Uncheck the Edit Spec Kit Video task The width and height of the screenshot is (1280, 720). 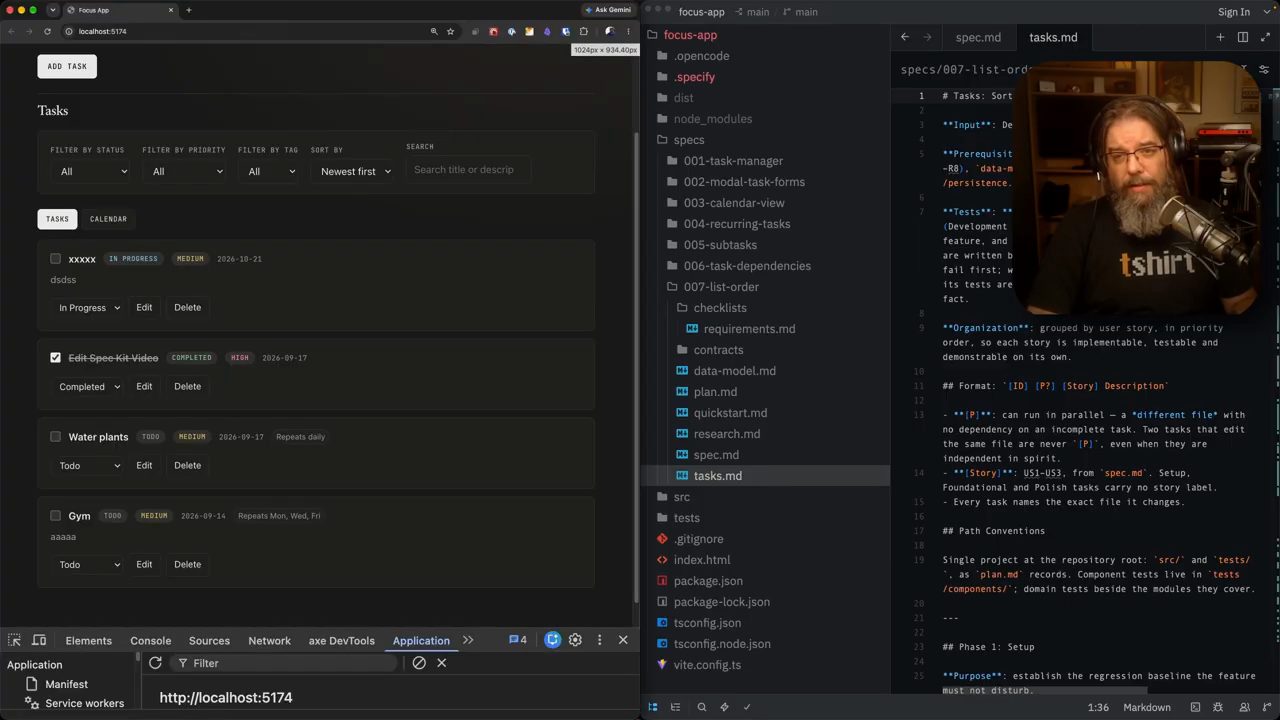[x=55, y=357]
